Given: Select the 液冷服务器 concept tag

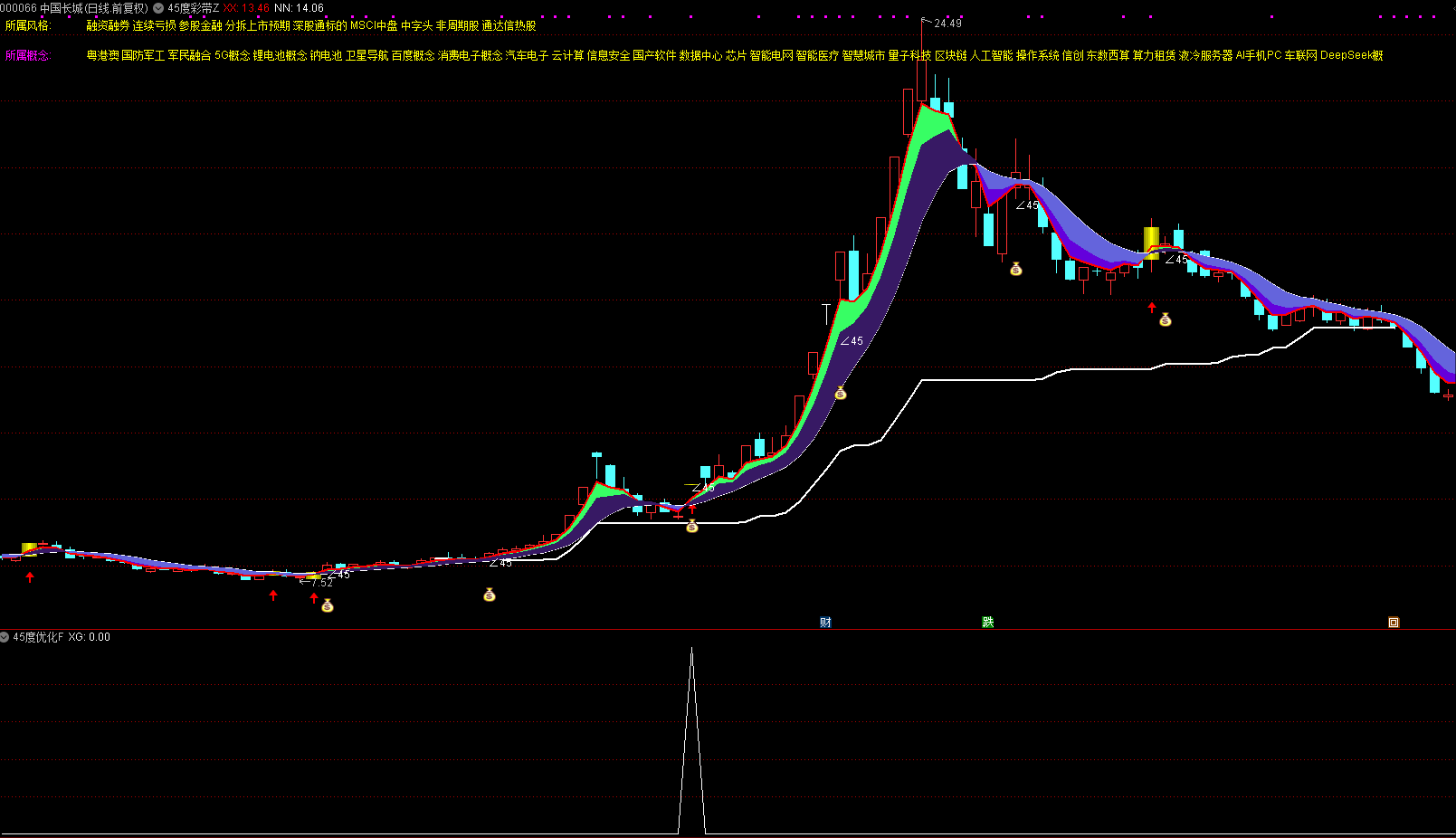Looking at the screenshot, I should (1205, 55).
